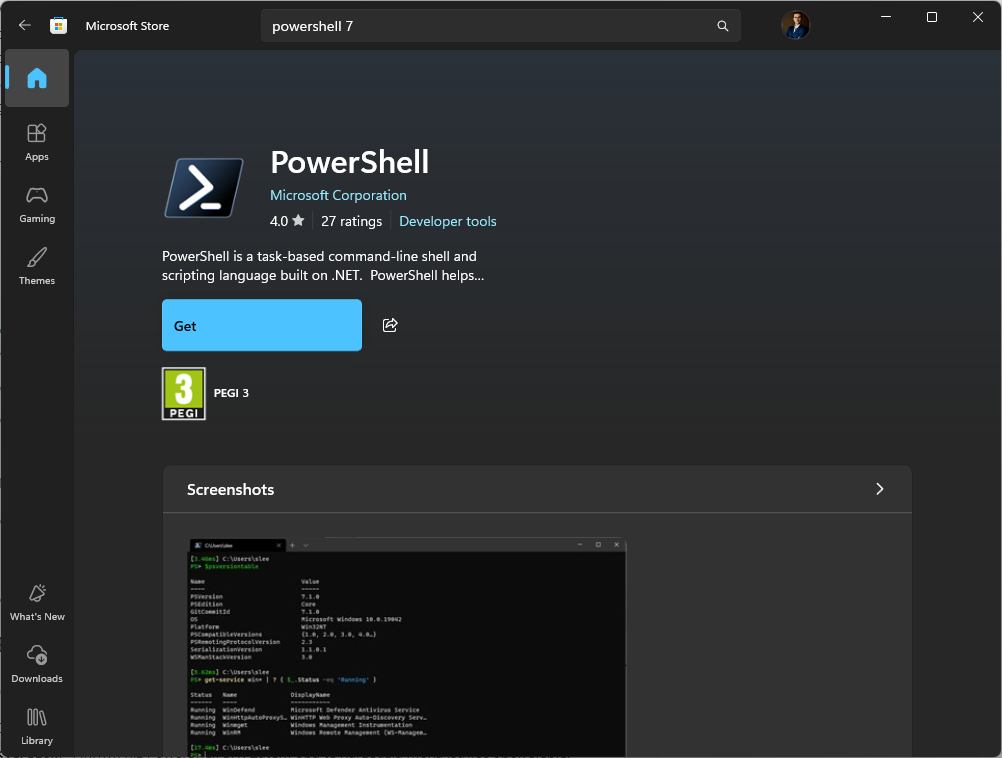1002x758 pixels.
Task: Click the PowerShell app logo
Action: click(203, 187)
